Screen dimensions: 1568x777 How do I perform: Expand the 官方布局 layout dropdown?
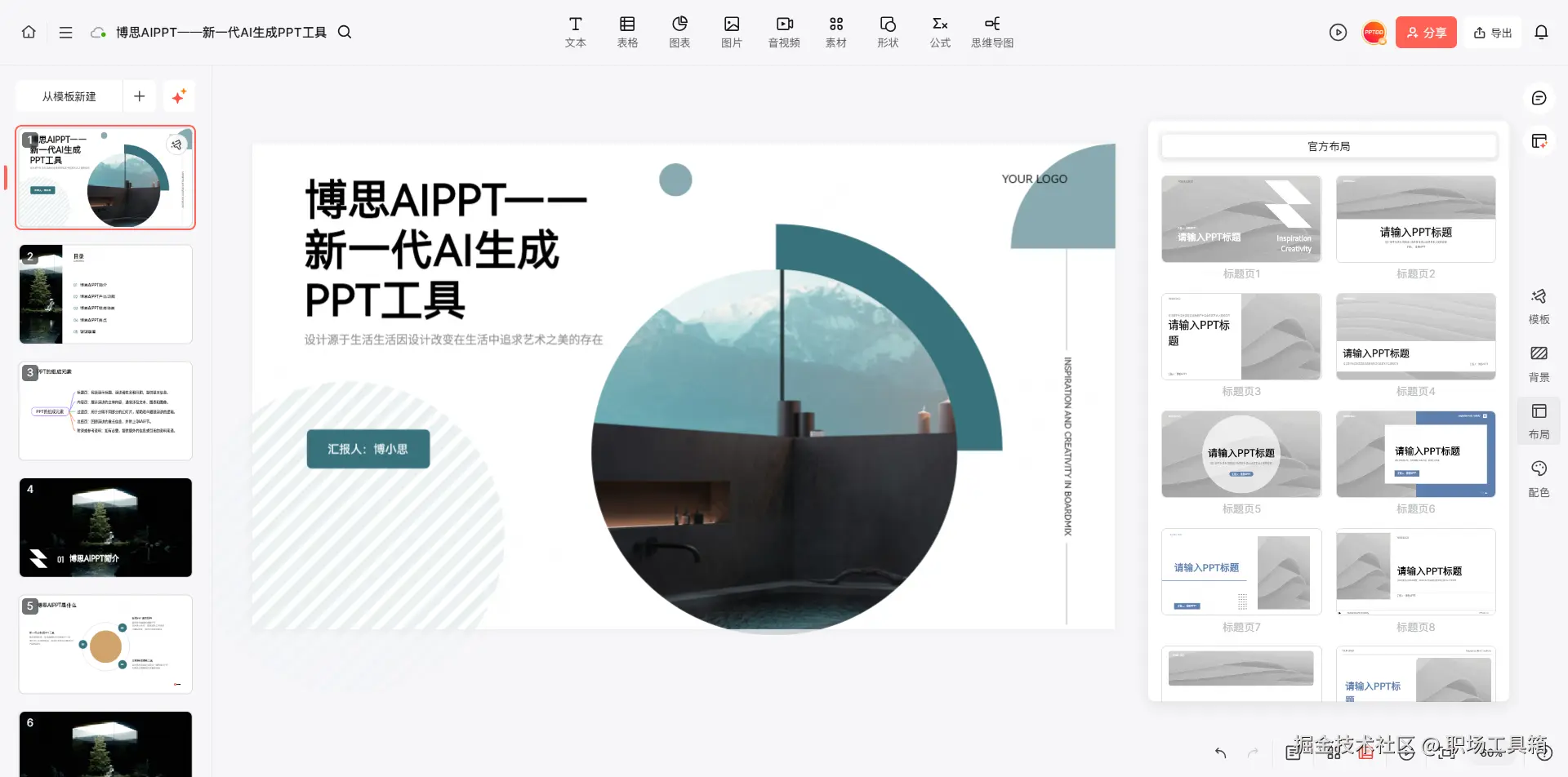click(x=1328, y=146)
